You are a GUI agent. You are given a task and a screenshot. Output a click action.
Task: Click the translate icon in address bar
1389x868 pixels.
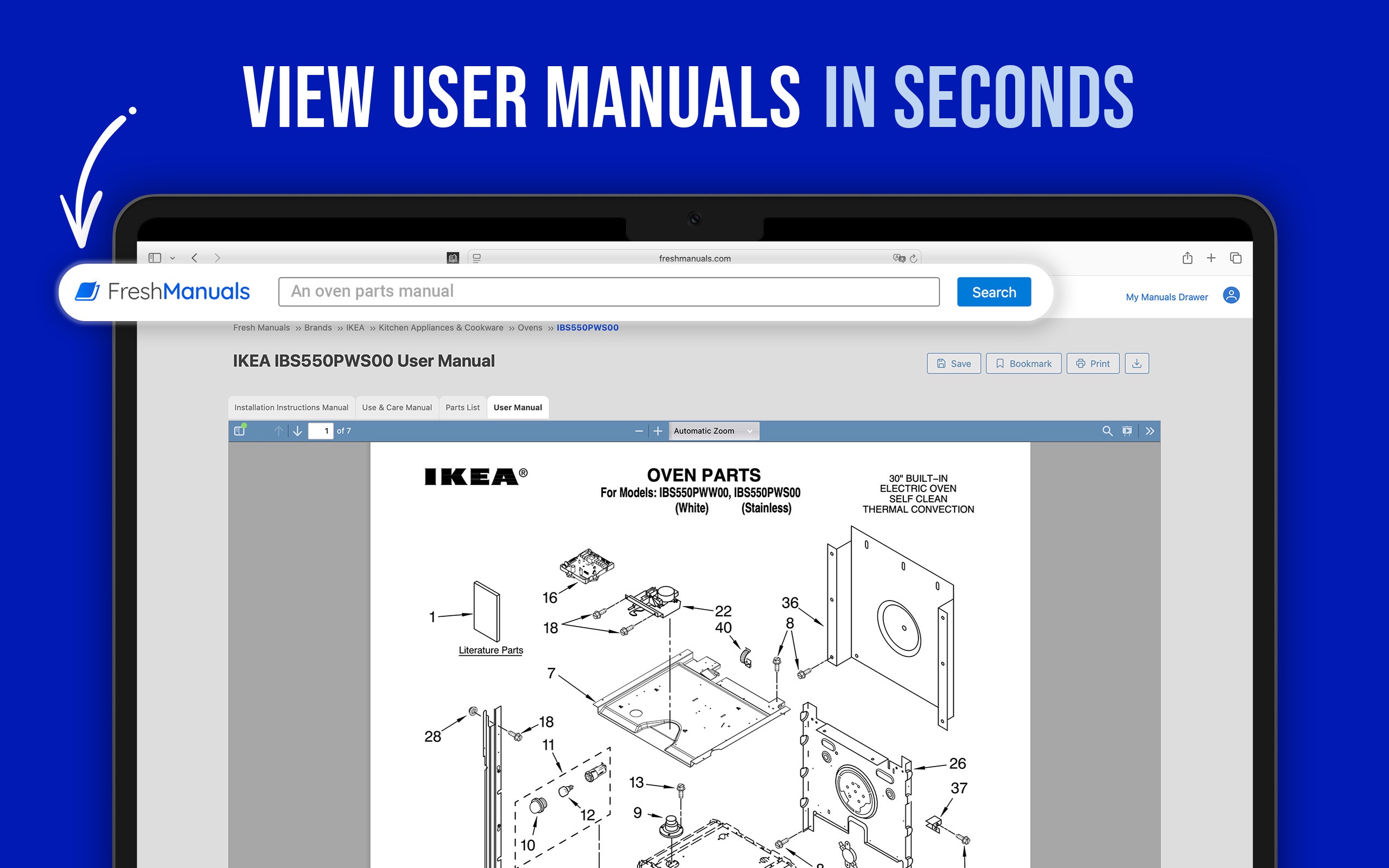(x=899, y=258)
